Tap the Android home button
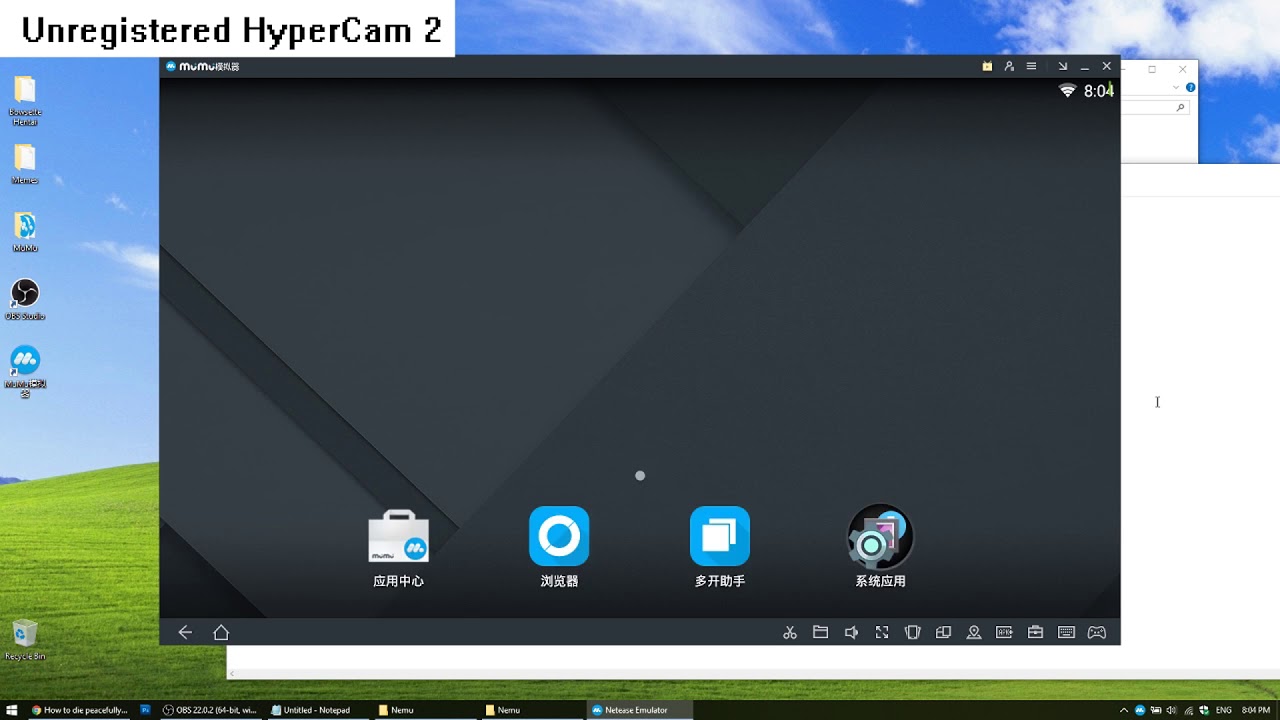 click(221, 632)
